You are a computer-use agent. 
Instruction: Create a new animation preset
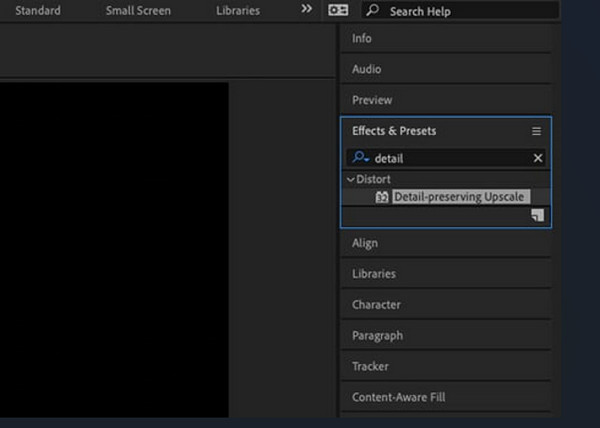(x=537, y=215)
